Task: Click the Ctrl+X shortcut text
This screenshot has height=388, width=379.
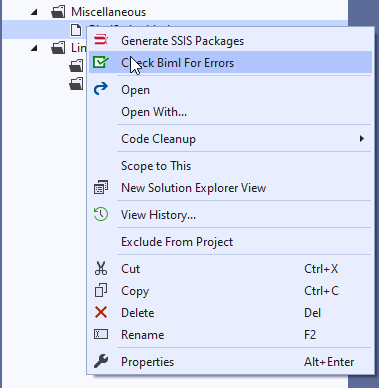Action: 321,269
